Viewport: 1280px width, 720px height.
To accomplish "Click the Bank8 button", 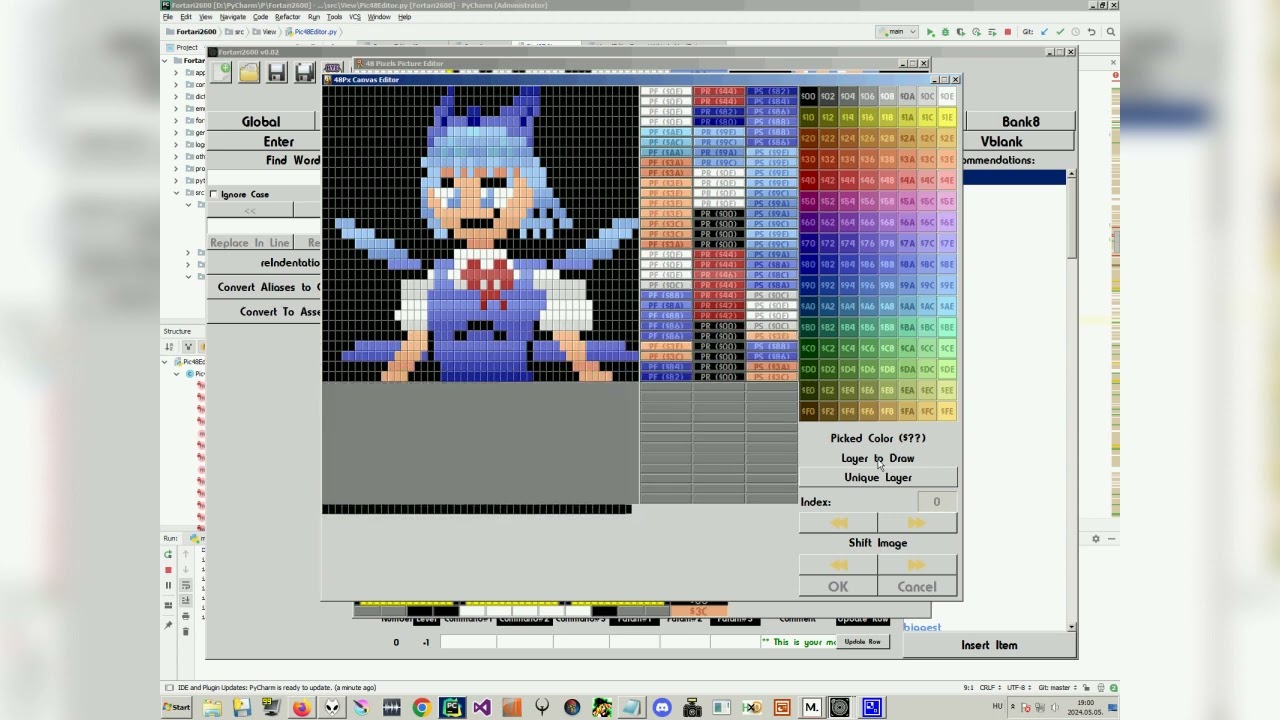I will [x=1021, y=122].
